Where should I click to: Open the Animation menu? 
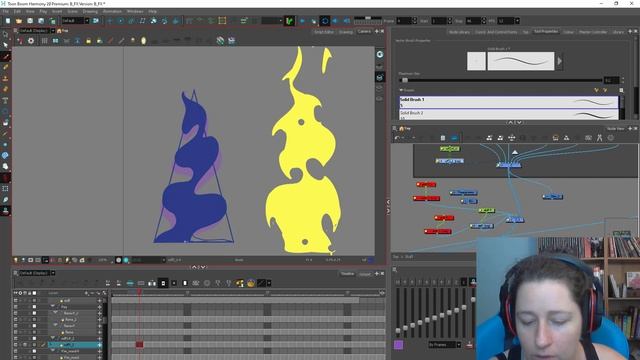click(112, 11)
